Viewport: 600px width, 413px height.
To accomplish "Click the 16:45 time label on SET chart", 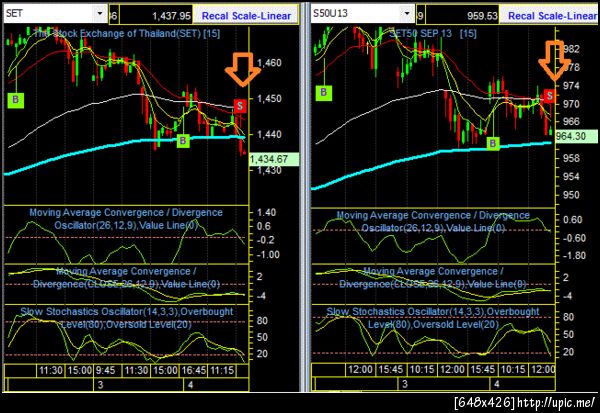I will pos(193,371).
